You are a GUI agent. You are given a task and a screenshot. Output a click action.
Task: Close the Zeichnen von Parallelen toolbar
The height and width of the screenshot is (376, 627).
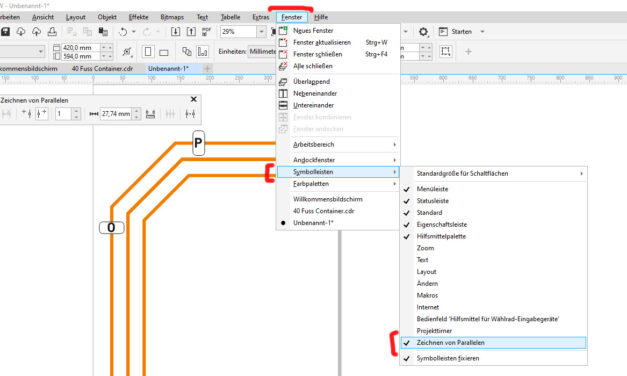point(194,99)
